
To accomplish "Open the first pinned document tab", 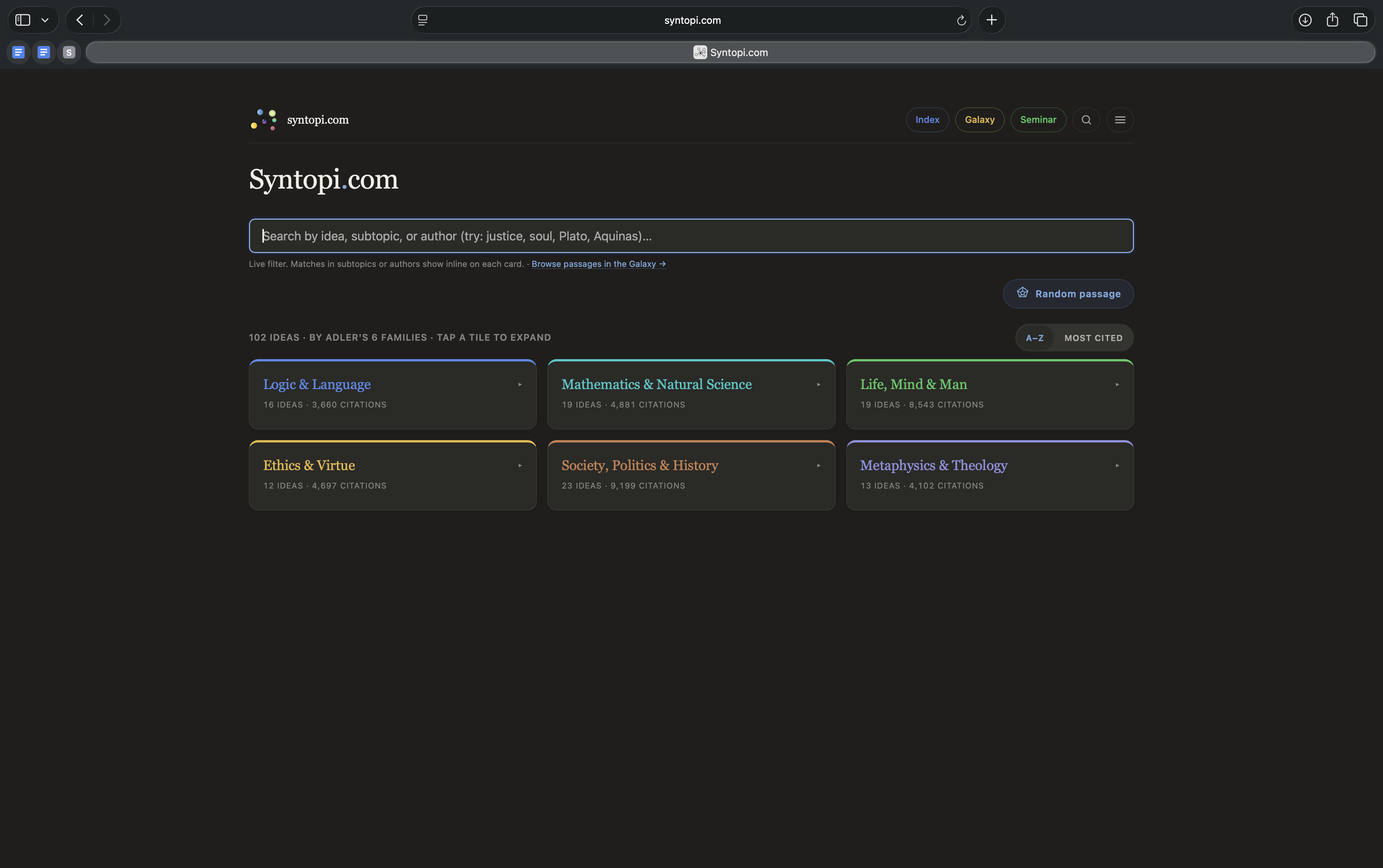I will [18, 52].
